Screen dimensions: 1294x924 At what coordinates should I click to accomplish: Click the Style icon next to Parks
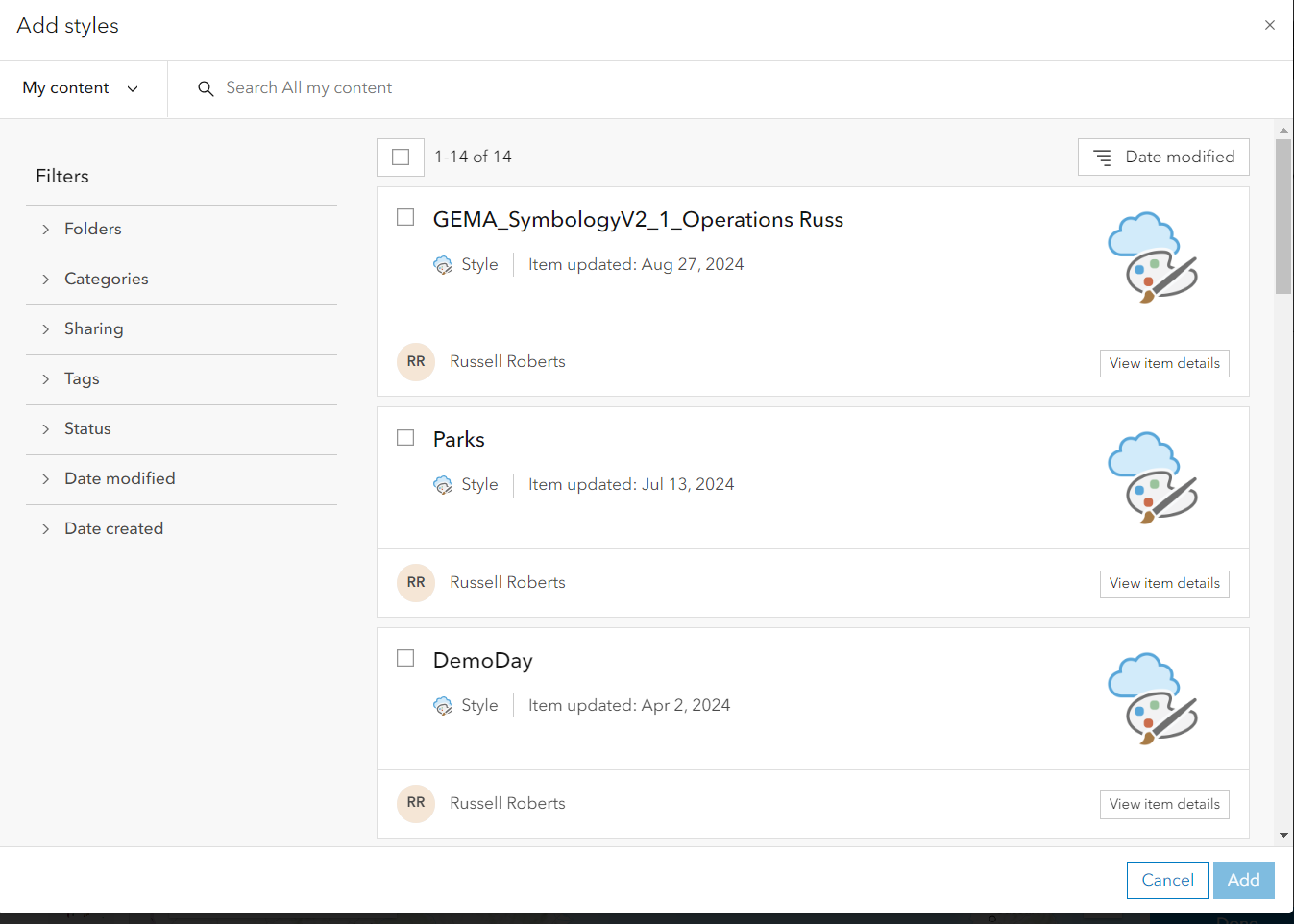click(443, 485)
